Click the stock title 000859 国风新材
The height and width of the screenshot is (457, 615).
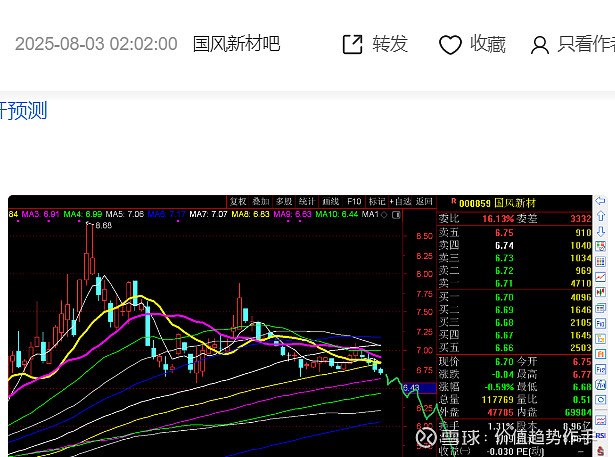[x=497, y=203]
